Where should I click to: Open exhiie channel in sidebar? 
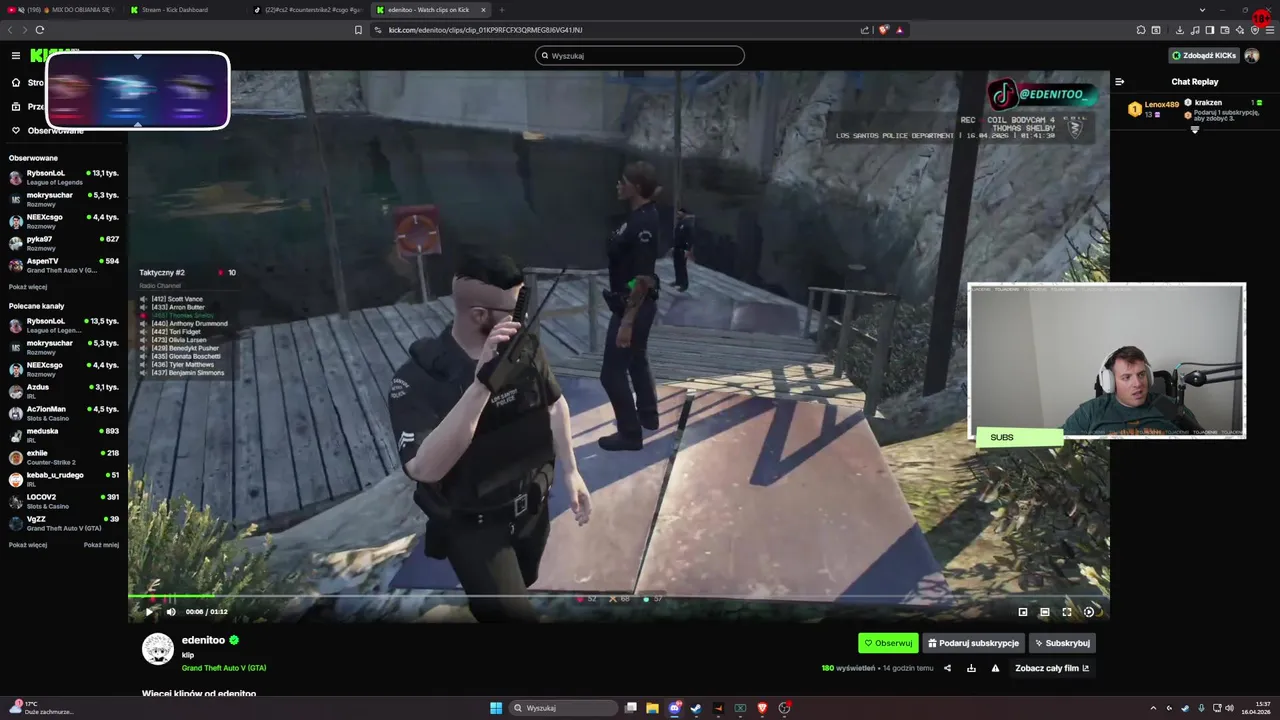64,458
